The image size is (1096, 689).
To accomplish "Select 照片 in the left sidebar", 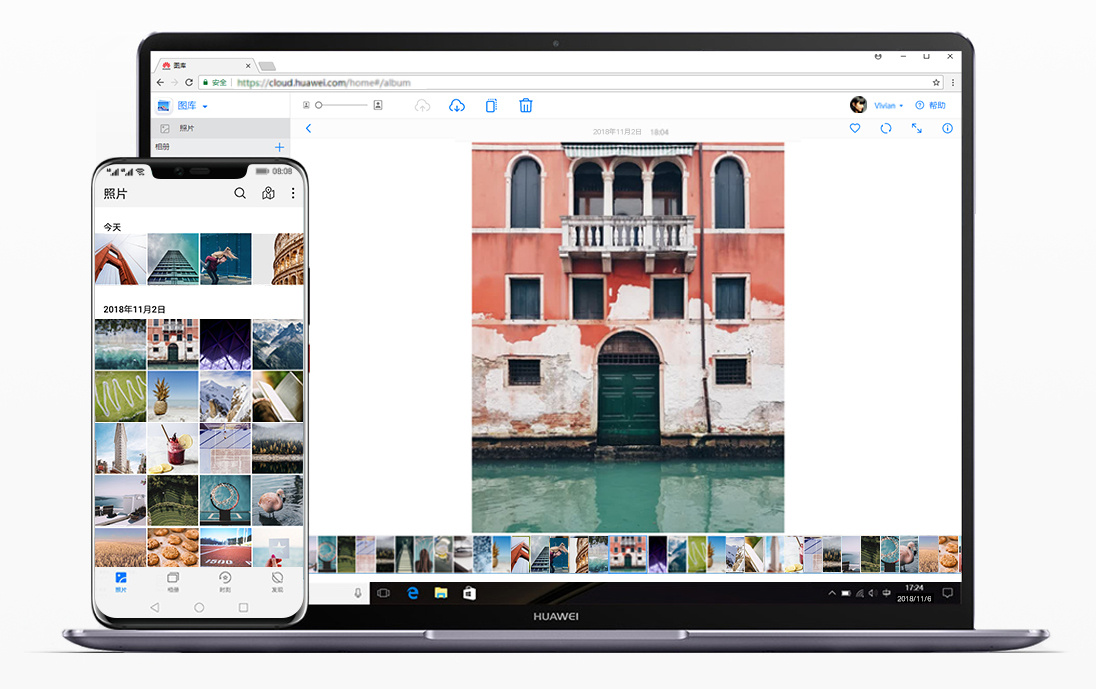I will tap(187, 129).
